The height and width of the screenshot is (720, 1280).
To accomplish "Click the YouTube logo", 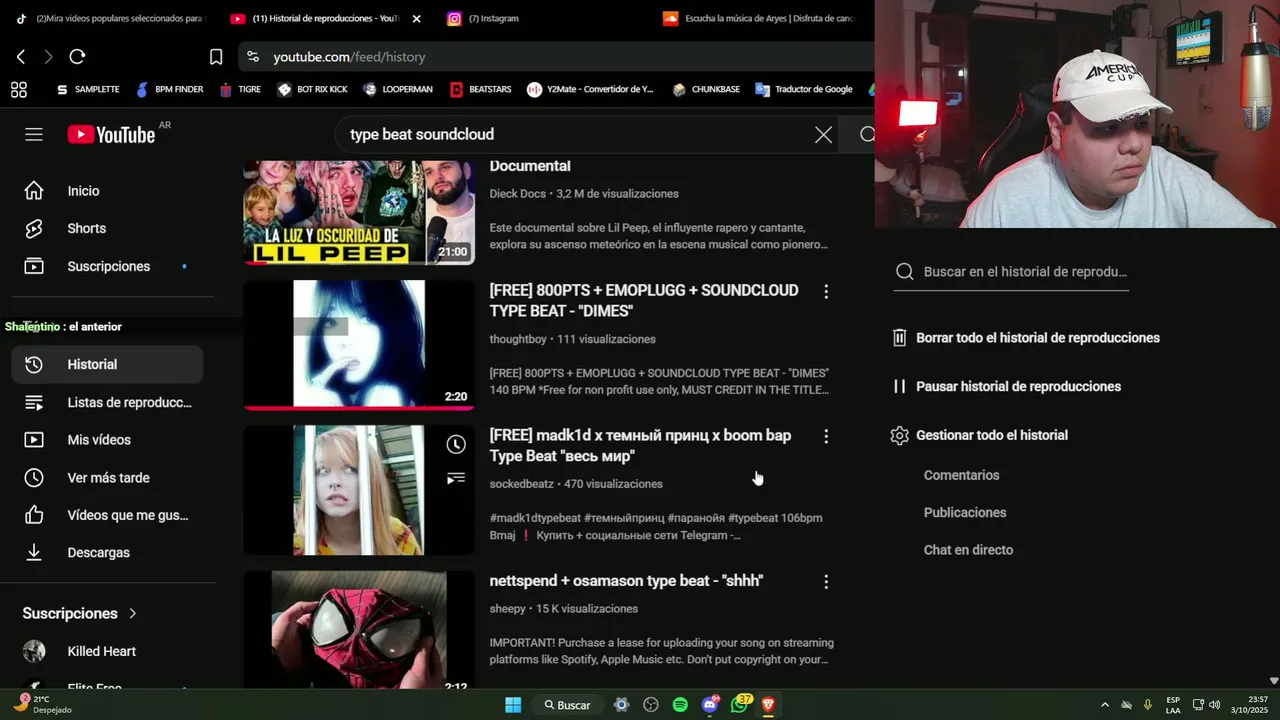I will pyautogui.click(x=111, y=134).
